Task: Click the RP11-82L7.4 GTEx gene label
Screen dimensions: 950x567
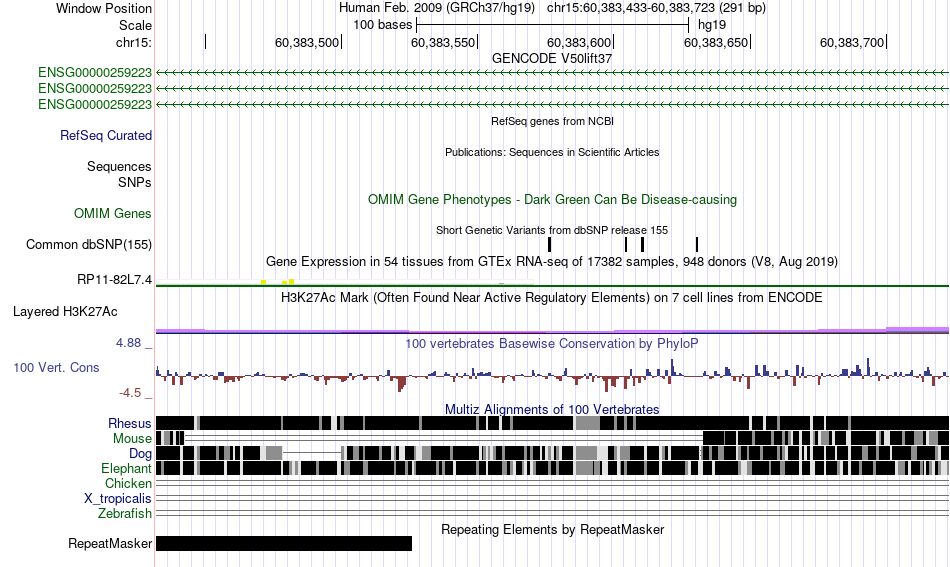Action: (115, 280)
